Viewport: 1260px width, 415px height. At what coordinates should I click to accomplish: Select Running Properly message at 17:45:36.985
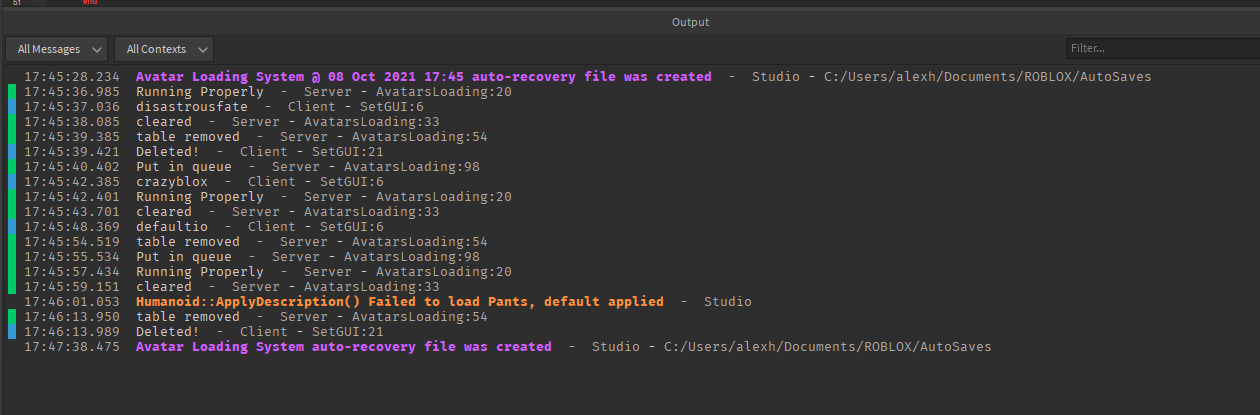200,92
